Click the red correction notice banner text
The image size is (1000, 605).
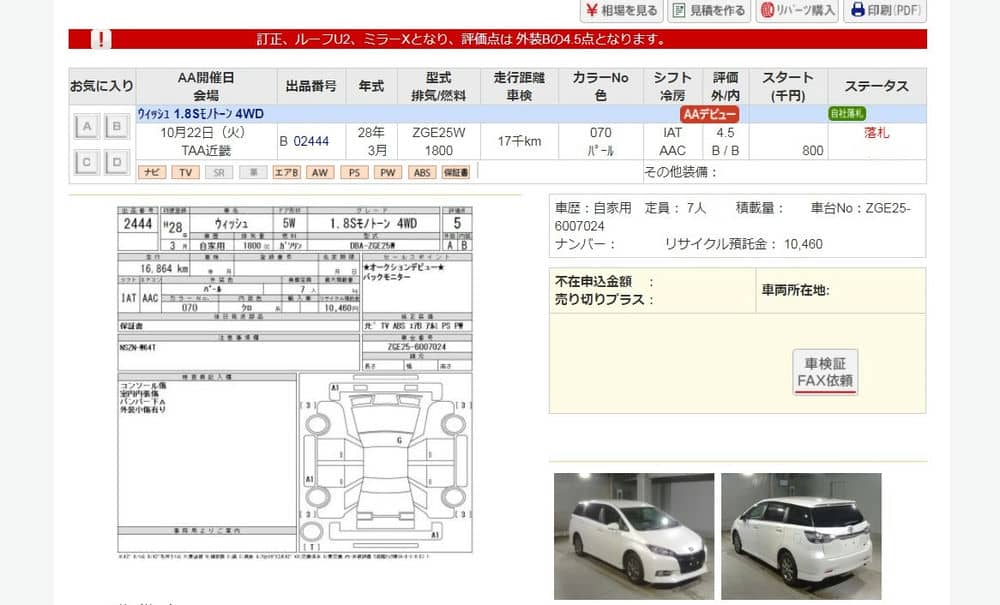tap(462, 39)
